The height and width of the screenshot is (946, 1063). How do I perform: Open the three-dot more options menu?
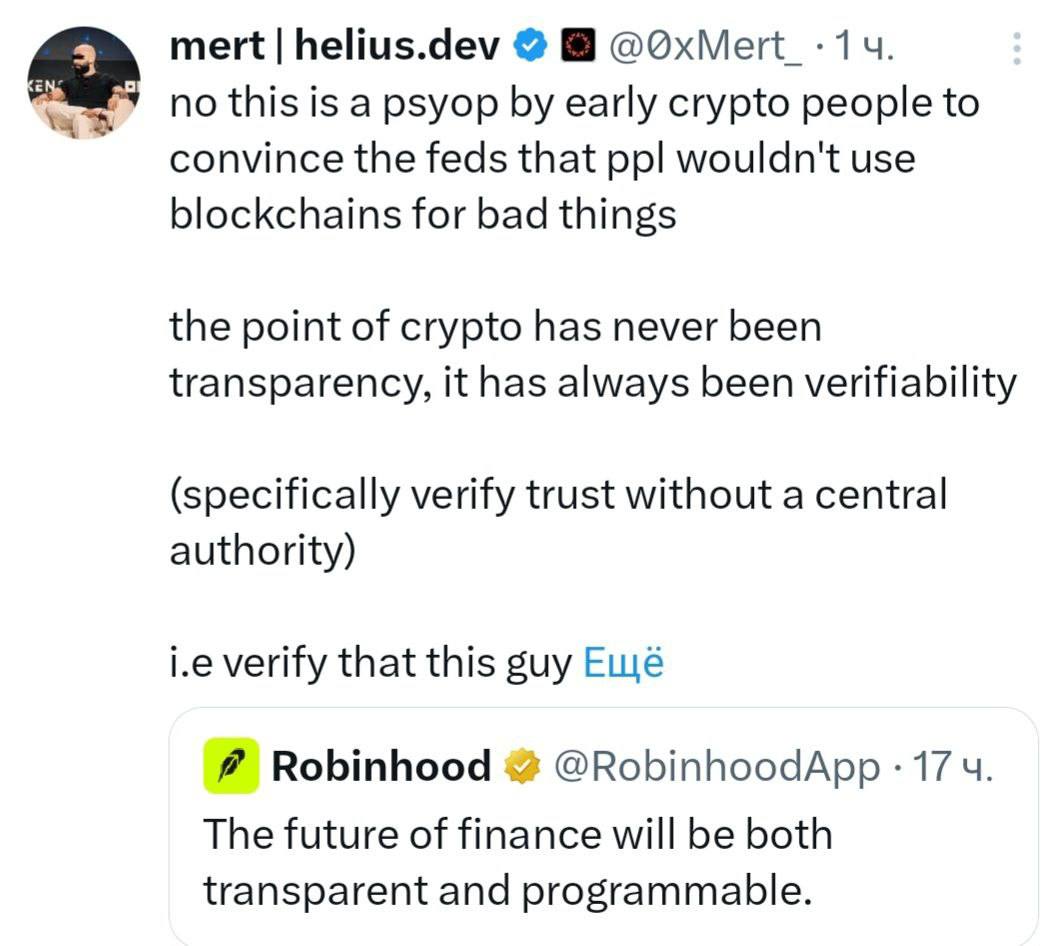point(1017,48)
